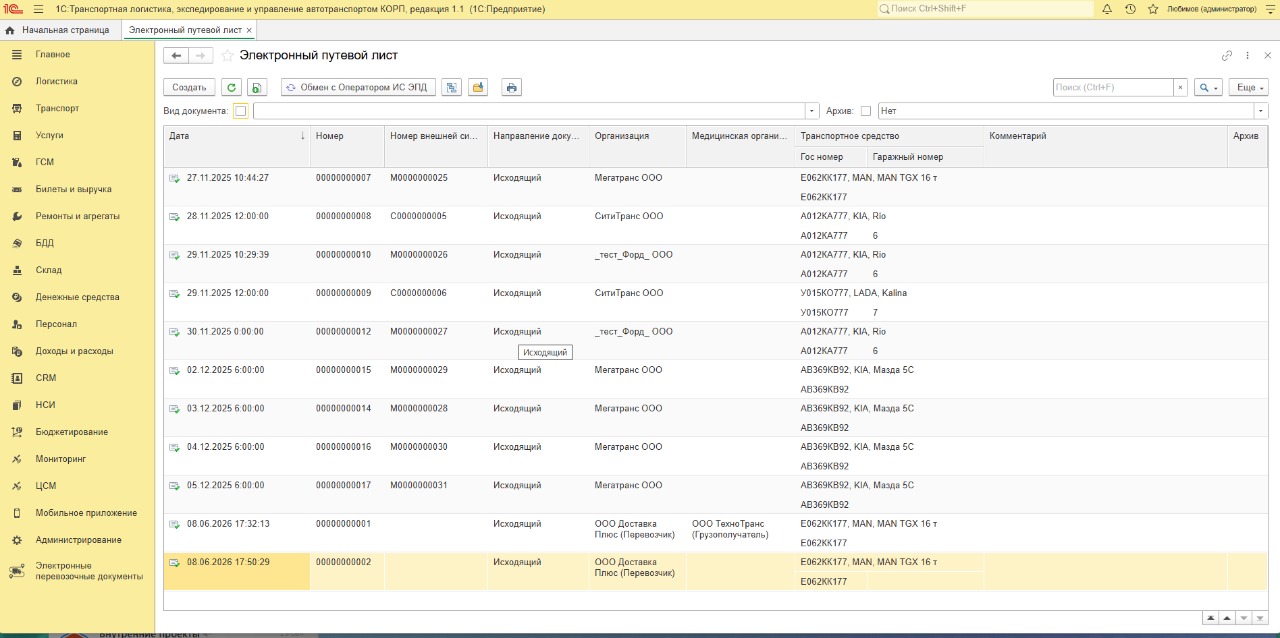The image size is (1280, 638).
Task: Go forward with the right arrow button
Action: coord(201,56)
